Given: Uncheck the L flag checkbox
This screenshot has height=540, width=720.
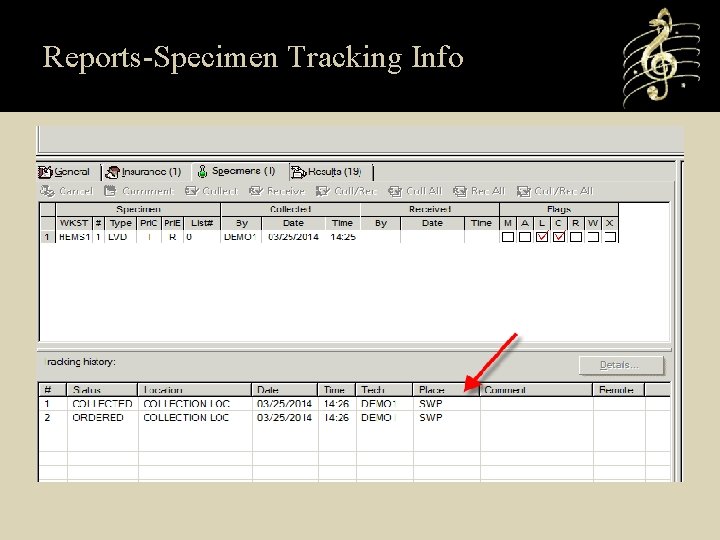Looking at the screenshot, I should [x=542, y=237].
